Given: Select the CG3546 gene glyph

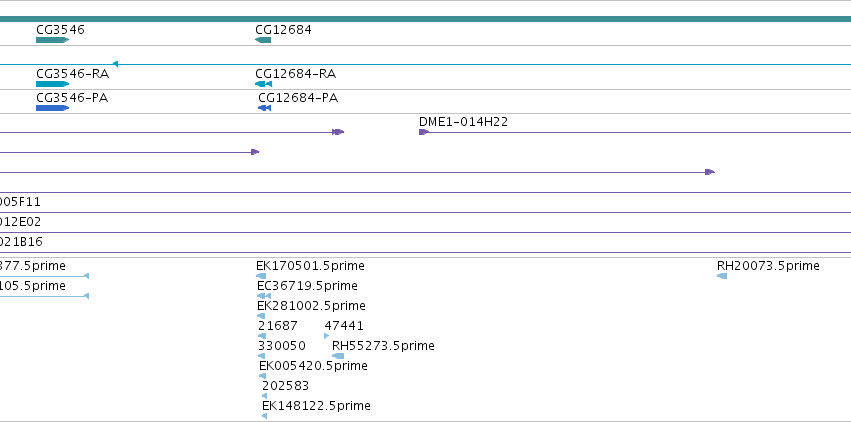Looking at the screenshot, I should (x=53, y=40).
